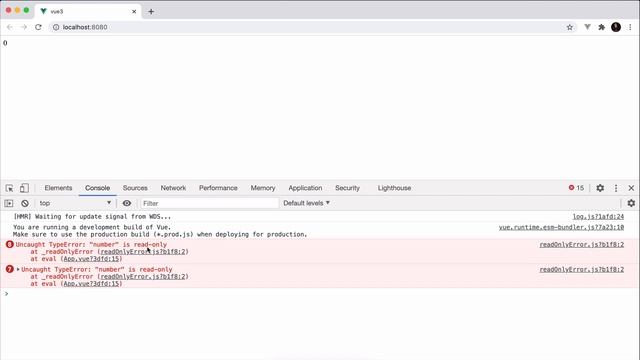View site information icon in address bar
640x360 pixels.
[x=56, y=27]
